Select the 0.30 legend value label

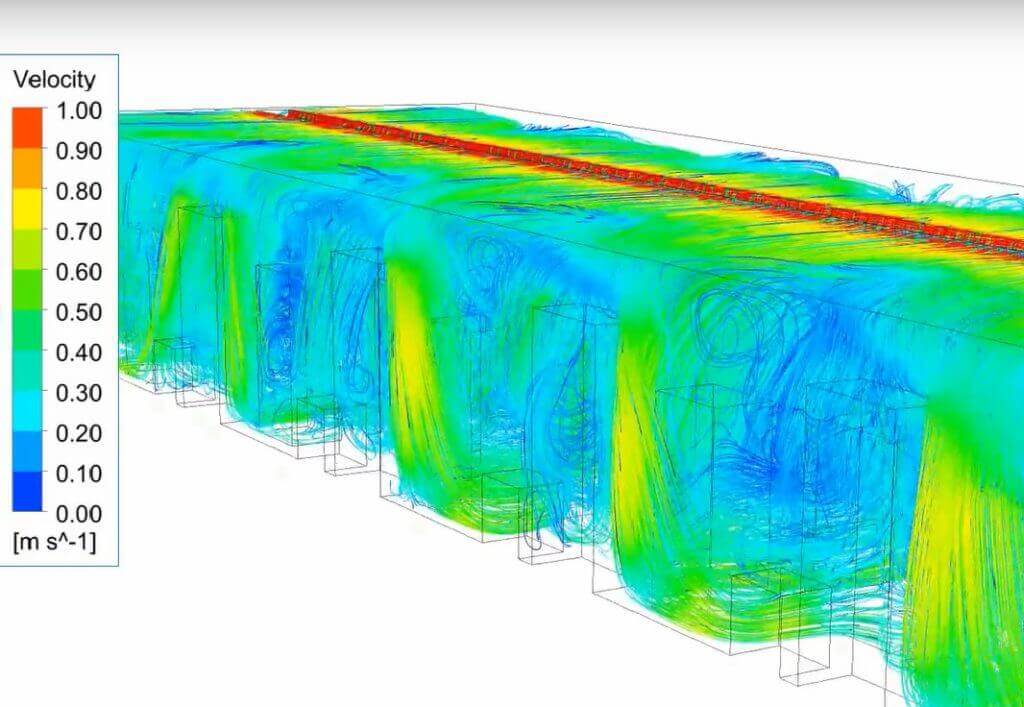(78, 392)
